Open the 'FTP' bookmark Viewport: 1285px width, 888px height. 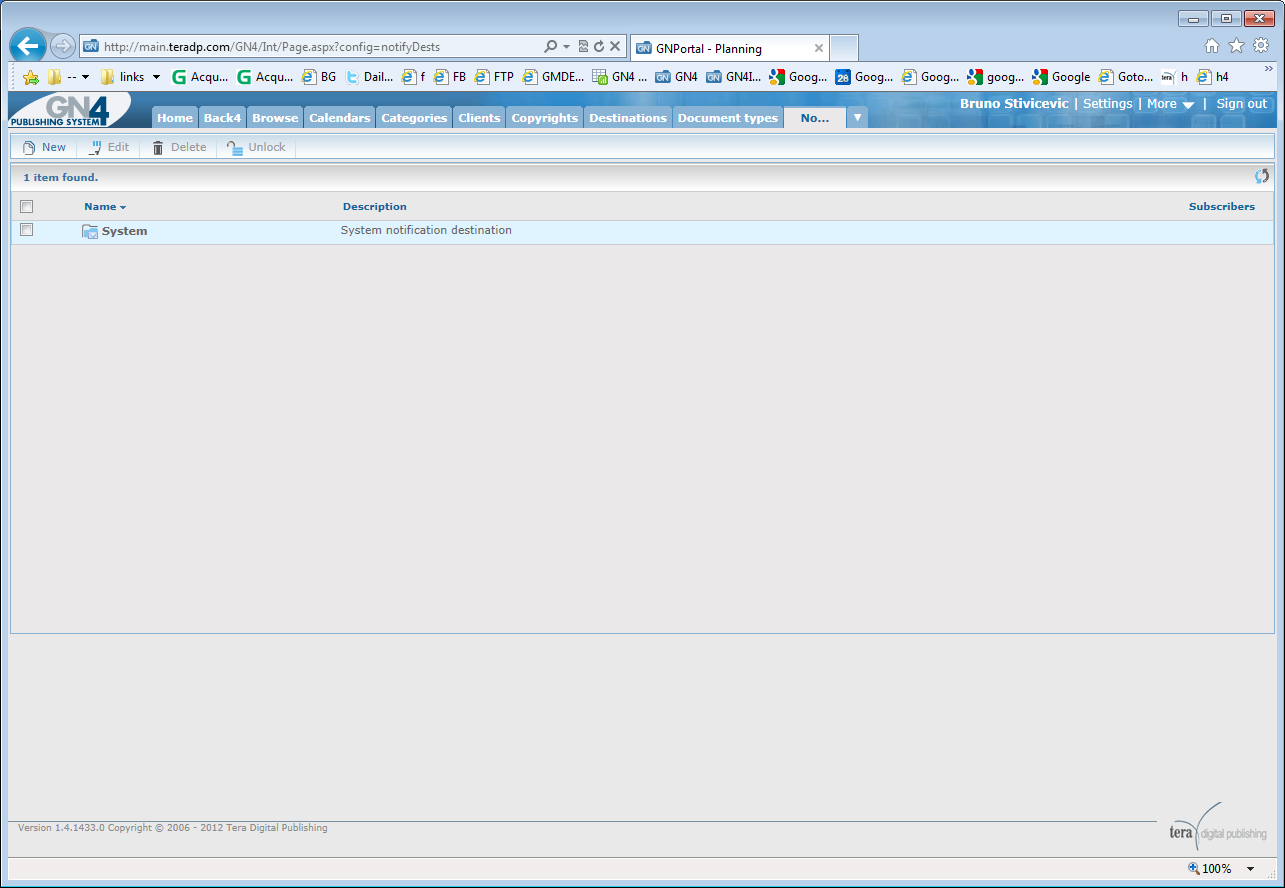pyautogui.click(x=494, y=77)
